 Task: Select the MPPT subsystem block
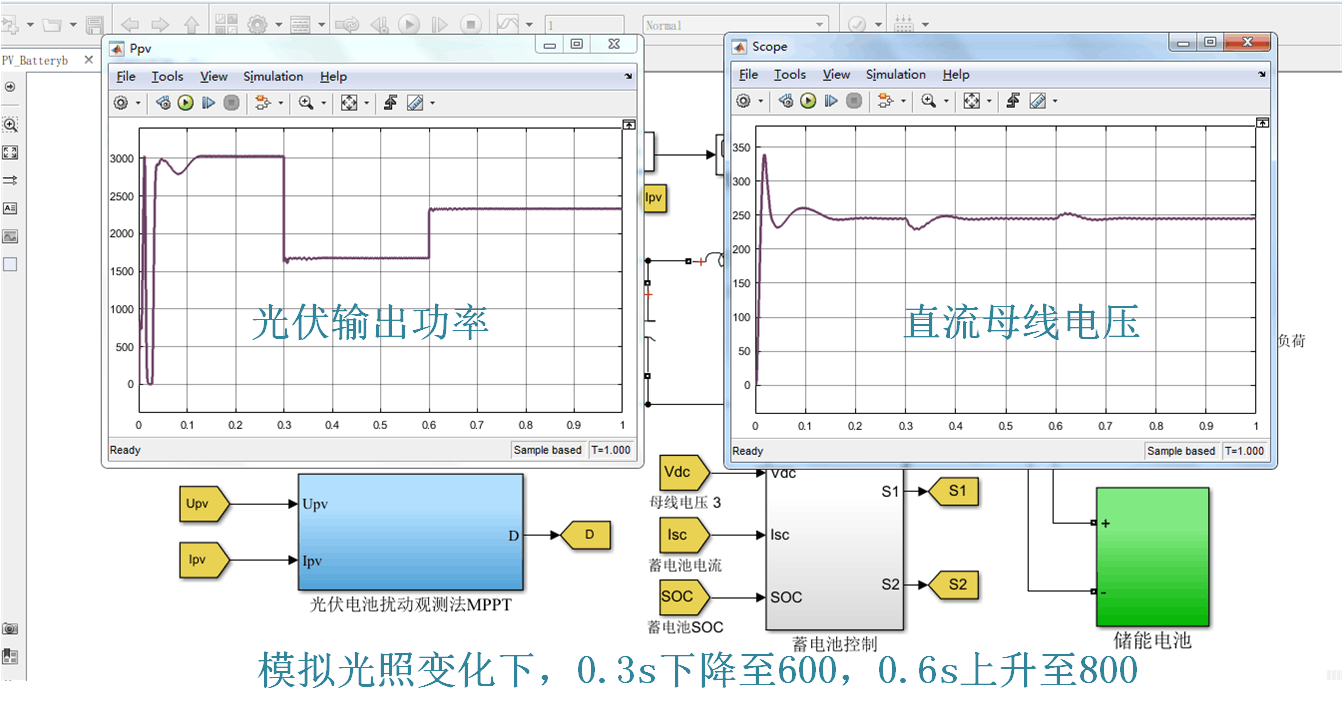[410, 532]
